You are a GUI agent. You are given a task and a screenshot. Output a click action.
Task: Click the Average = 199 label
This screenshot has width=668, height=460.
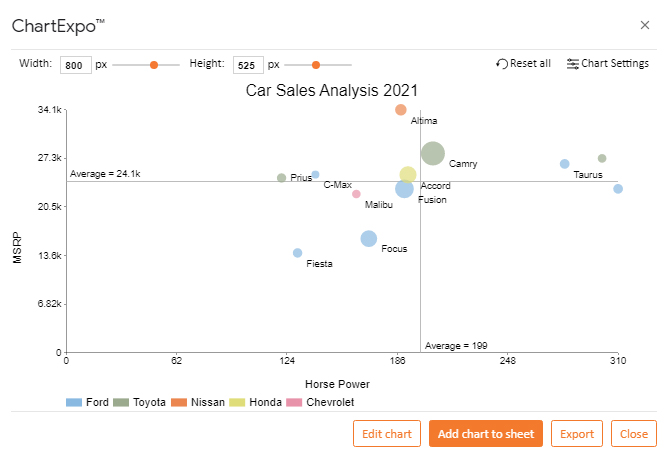tap(456, 346)
